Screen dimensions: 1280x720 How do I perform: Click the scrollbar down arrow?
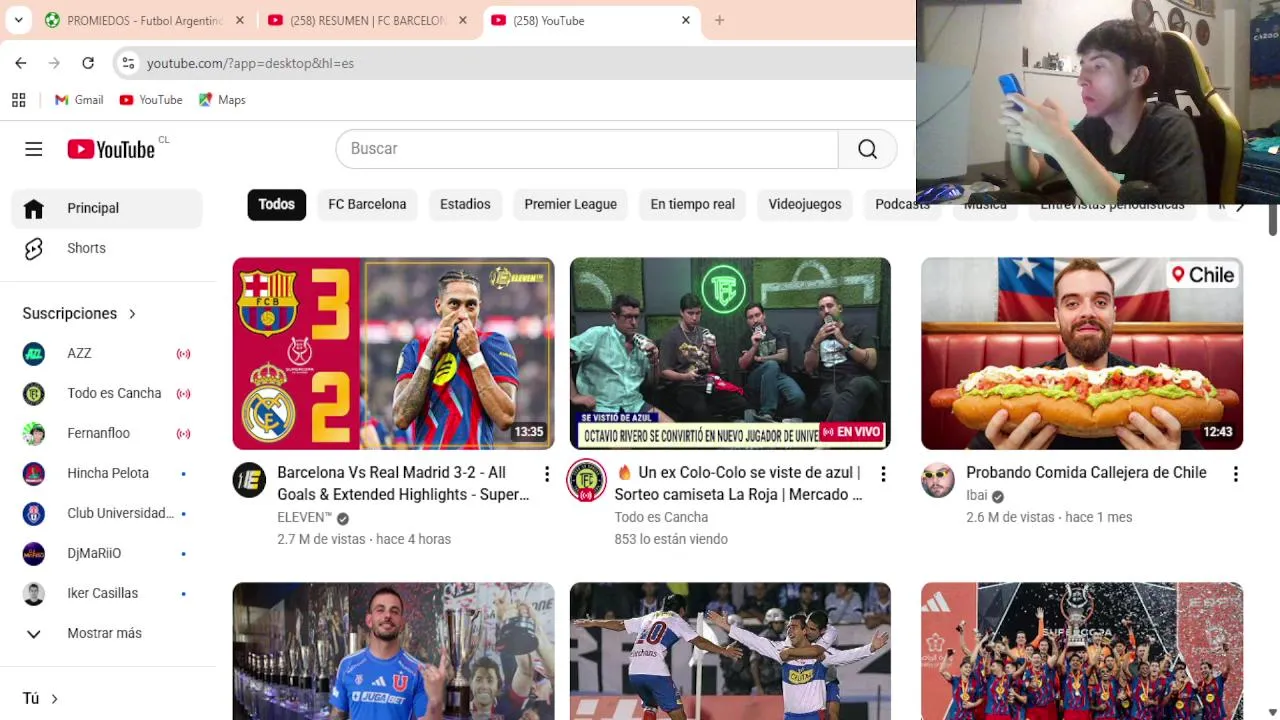[1273, 712]
